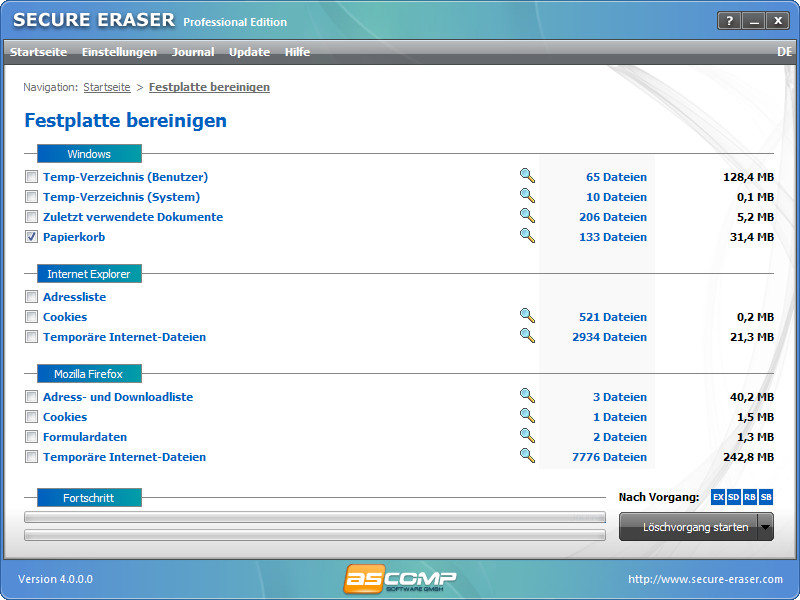The width and height of the screenshot is (800, 600).
Task: Click the 521 Dateien link
Action: [x=613, y=317]
